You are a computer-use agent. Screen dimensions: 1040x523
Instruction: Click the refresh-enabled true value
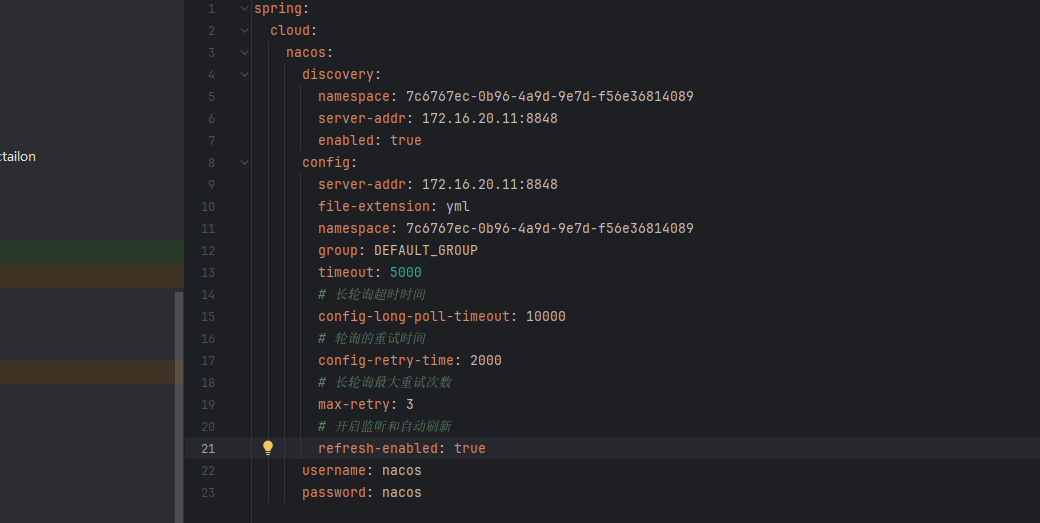point(470,449)
